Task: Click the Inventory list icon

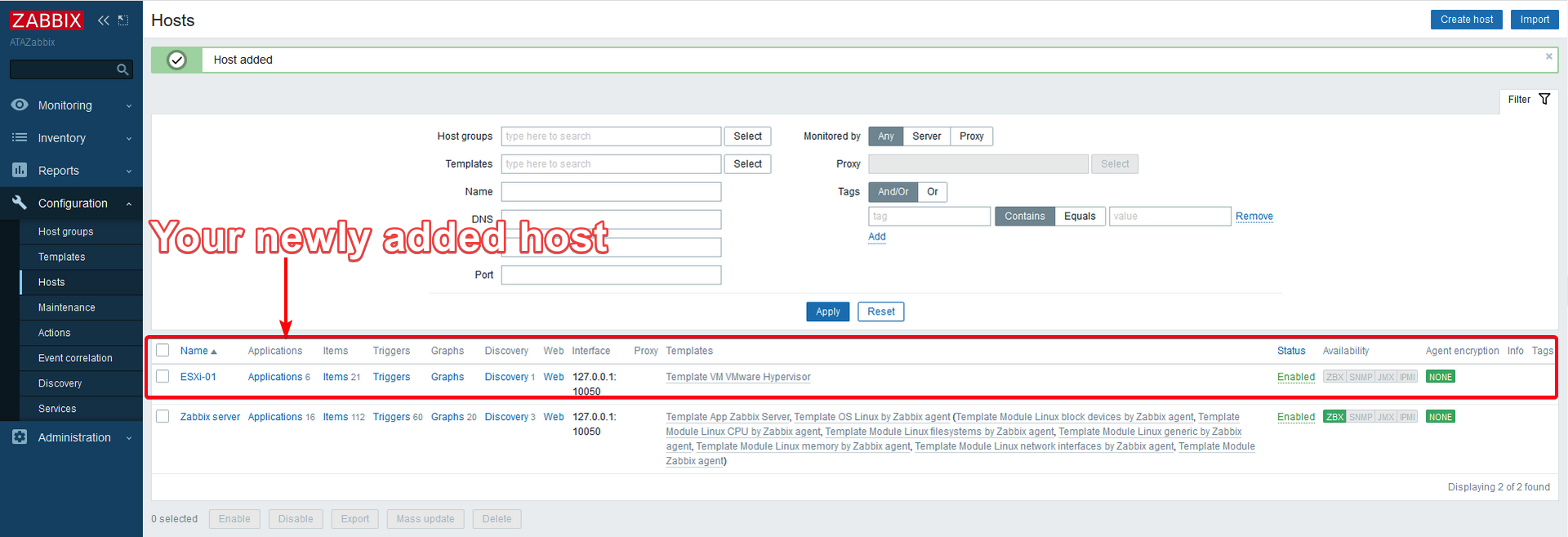Action: (20, 137)
